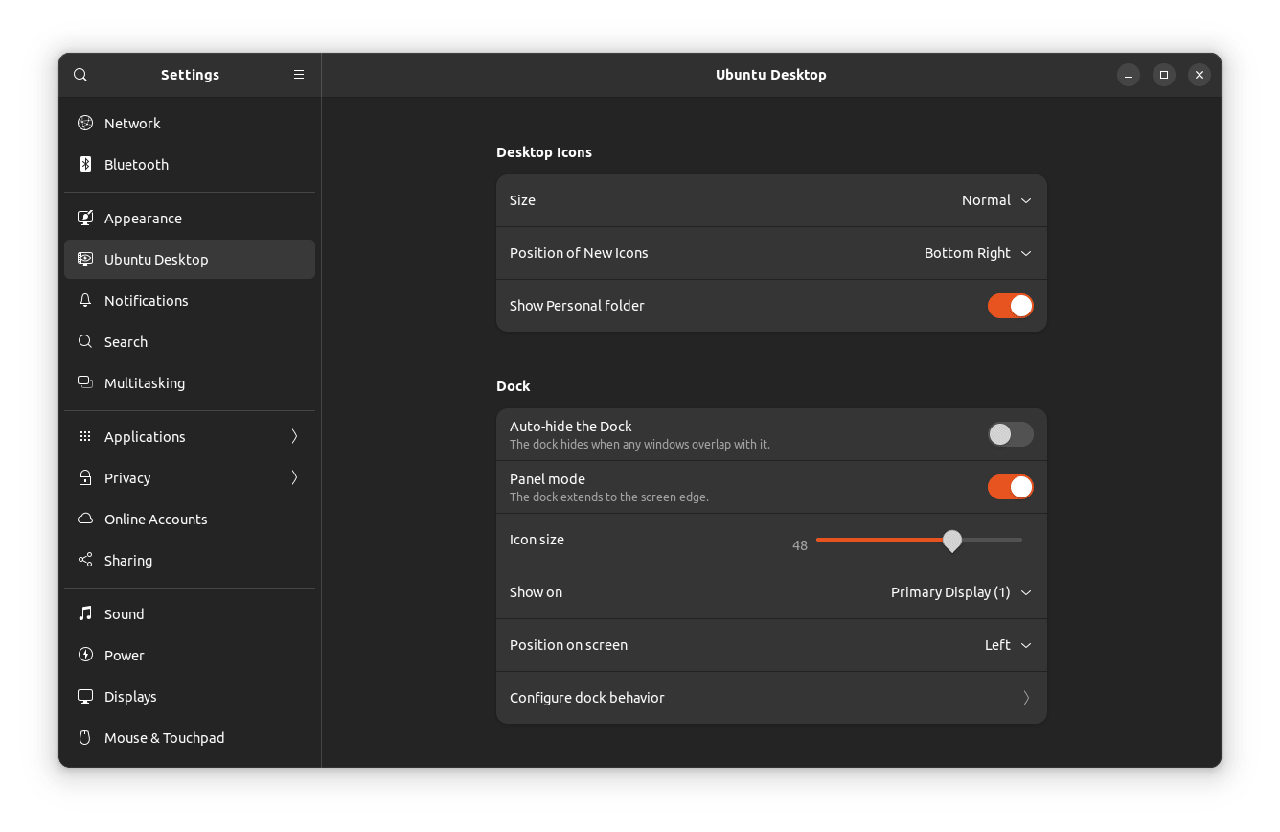Disable the Show Personal folder switch
Screen dimensions: 1280x832
[1010, 306]
